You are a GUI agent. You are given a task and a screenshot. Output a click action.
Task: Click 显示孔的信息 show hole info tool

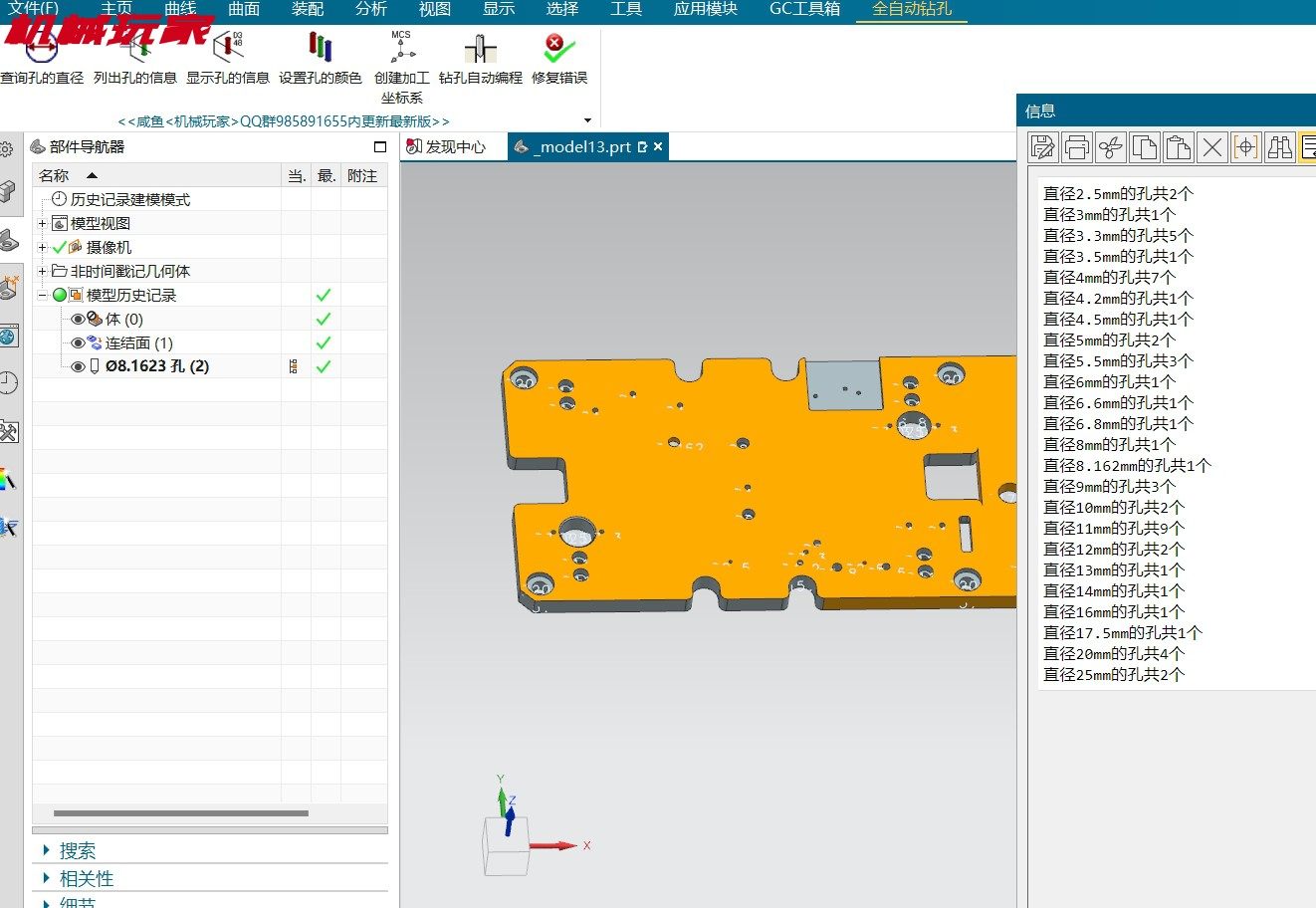[228, 59]
